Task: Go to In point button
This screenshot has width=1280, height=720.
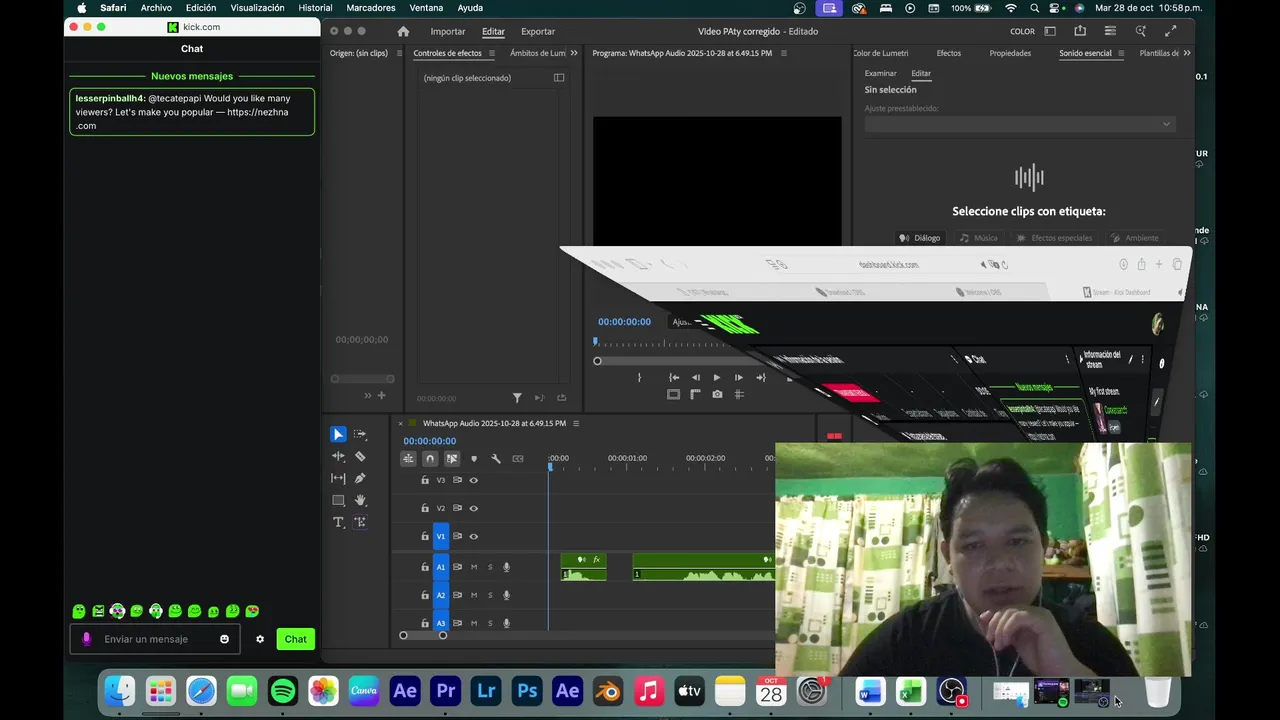Action: 674,377
